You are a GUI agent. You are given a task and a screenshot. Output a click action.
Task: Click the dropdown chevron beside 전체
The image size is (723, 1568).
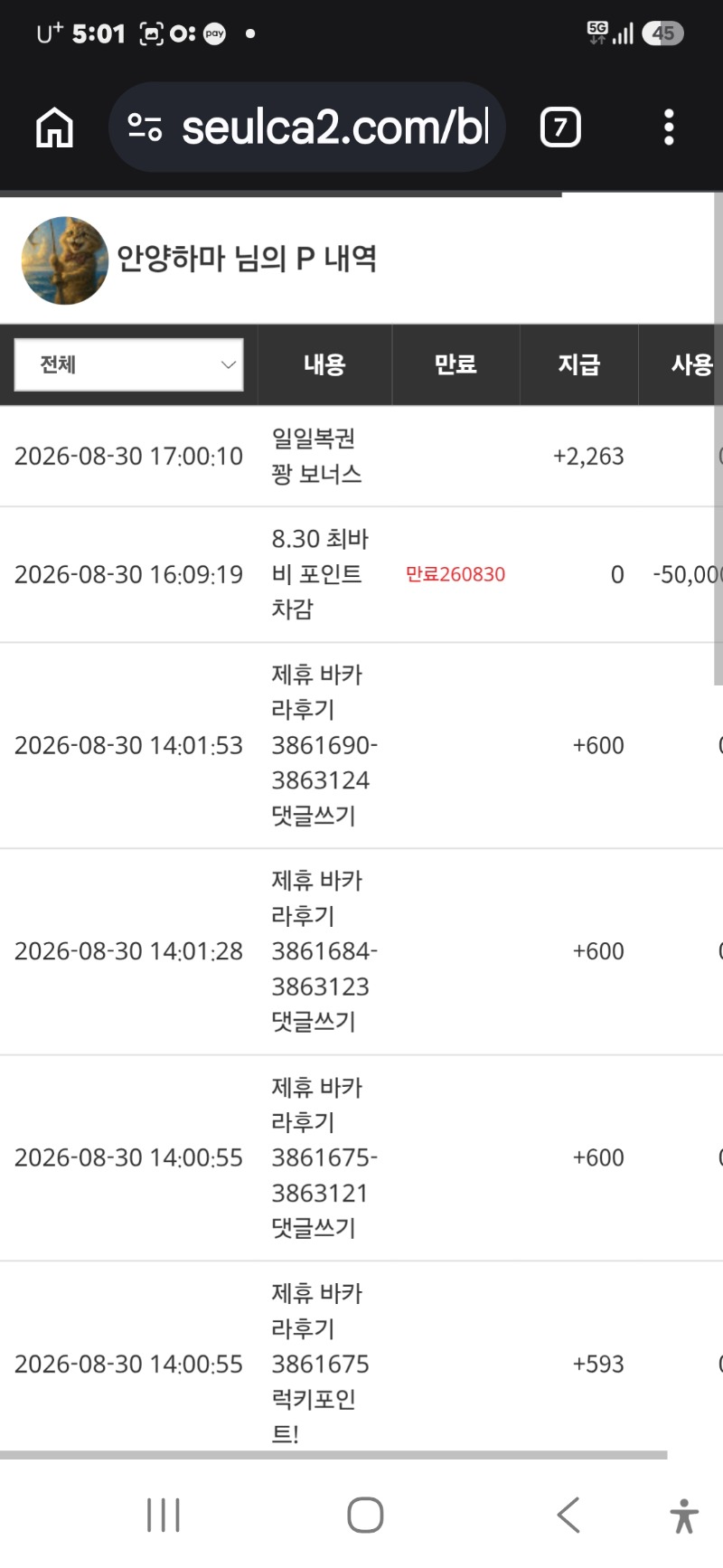click(228, 364)
